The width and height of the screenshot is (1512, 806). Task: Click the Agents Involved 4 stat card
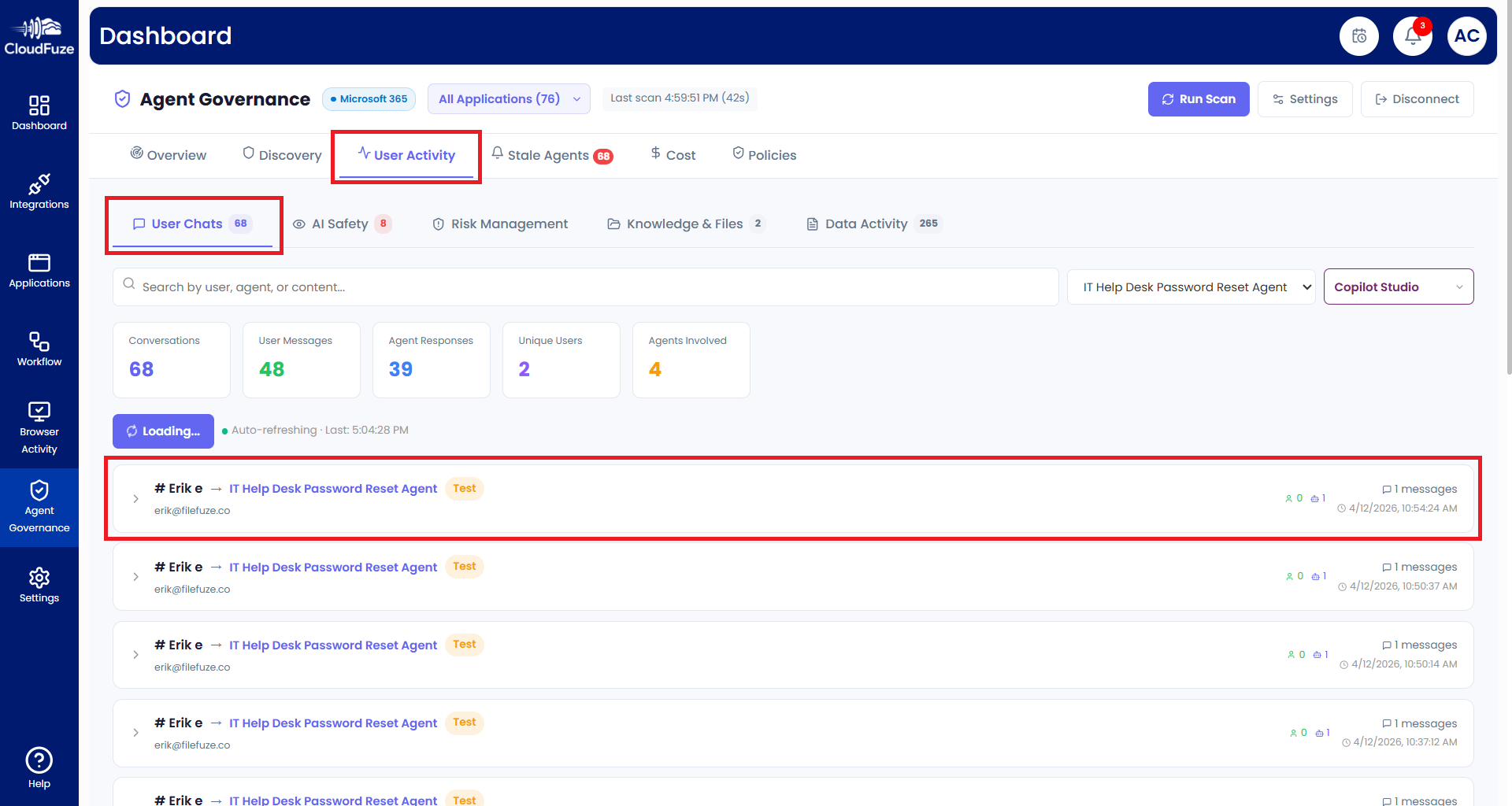pos(691,360)
